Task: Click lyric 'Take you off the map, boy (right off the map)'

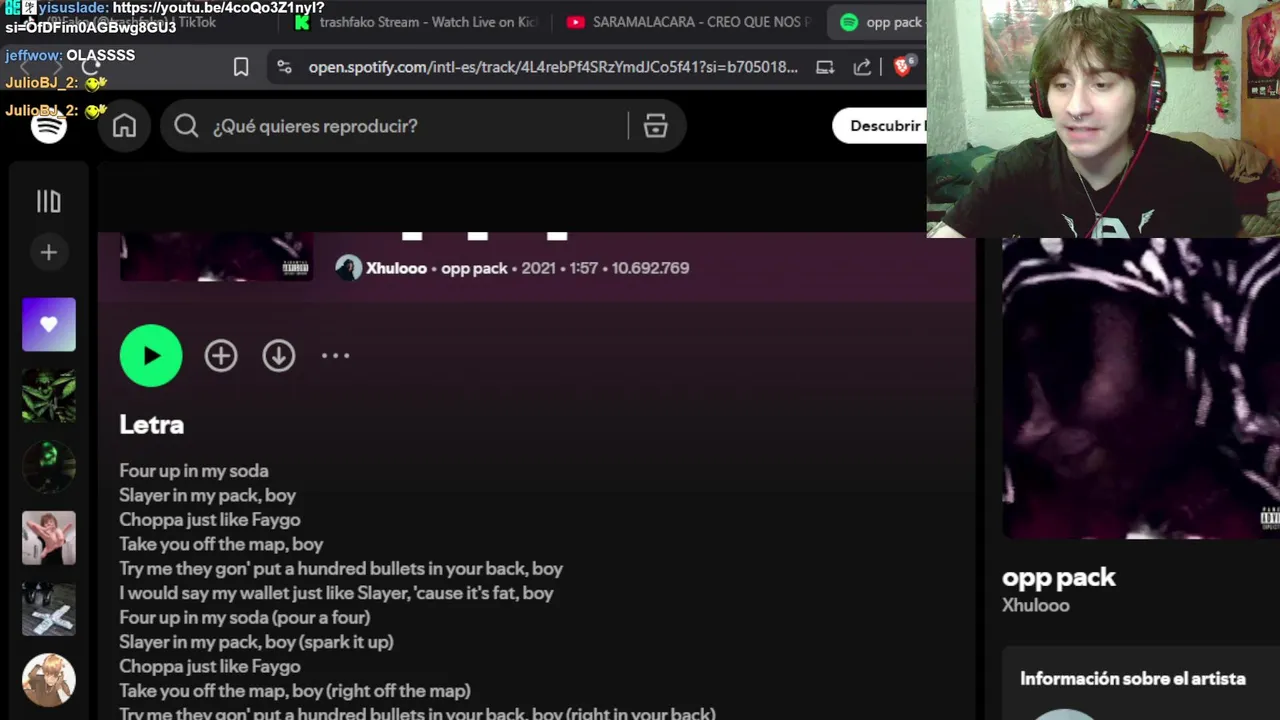Action: (x=295, y=691)
